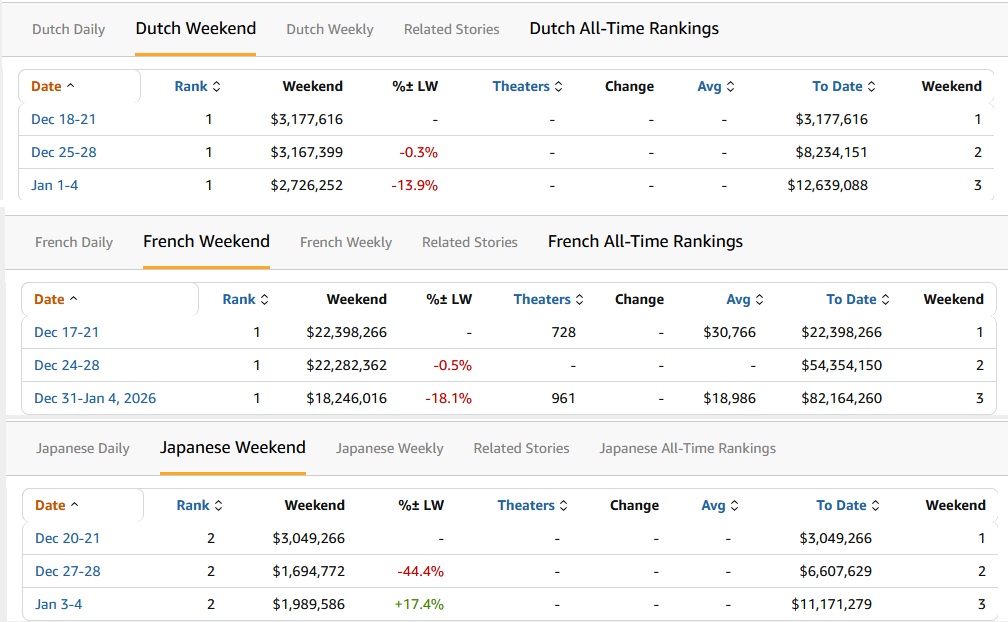Sort the Dutch table by Date

[x=53, y=87]
